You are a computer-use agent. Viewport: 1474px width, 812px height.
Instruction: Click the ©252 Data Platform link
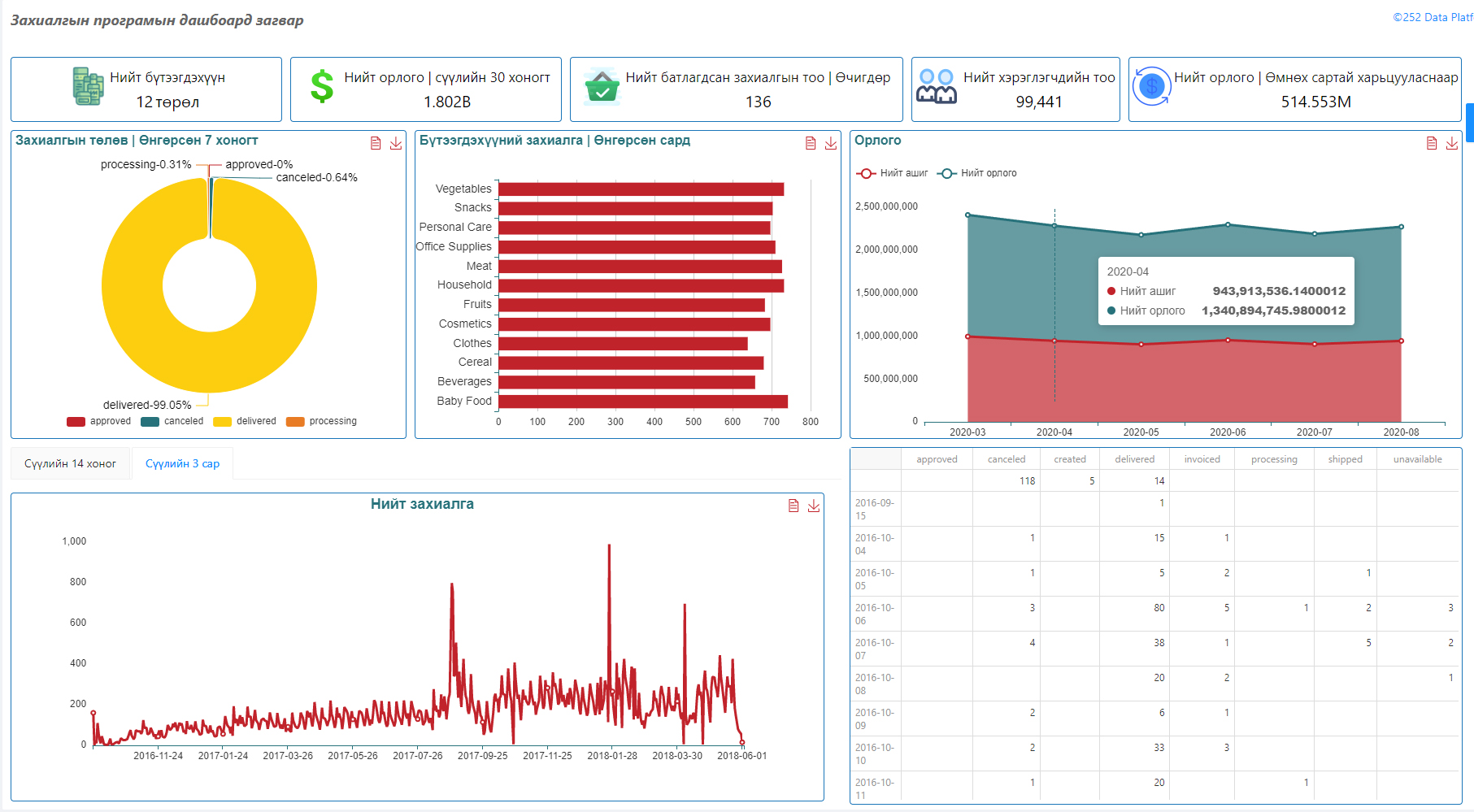pyautogui.click(x=1433, y=17)
